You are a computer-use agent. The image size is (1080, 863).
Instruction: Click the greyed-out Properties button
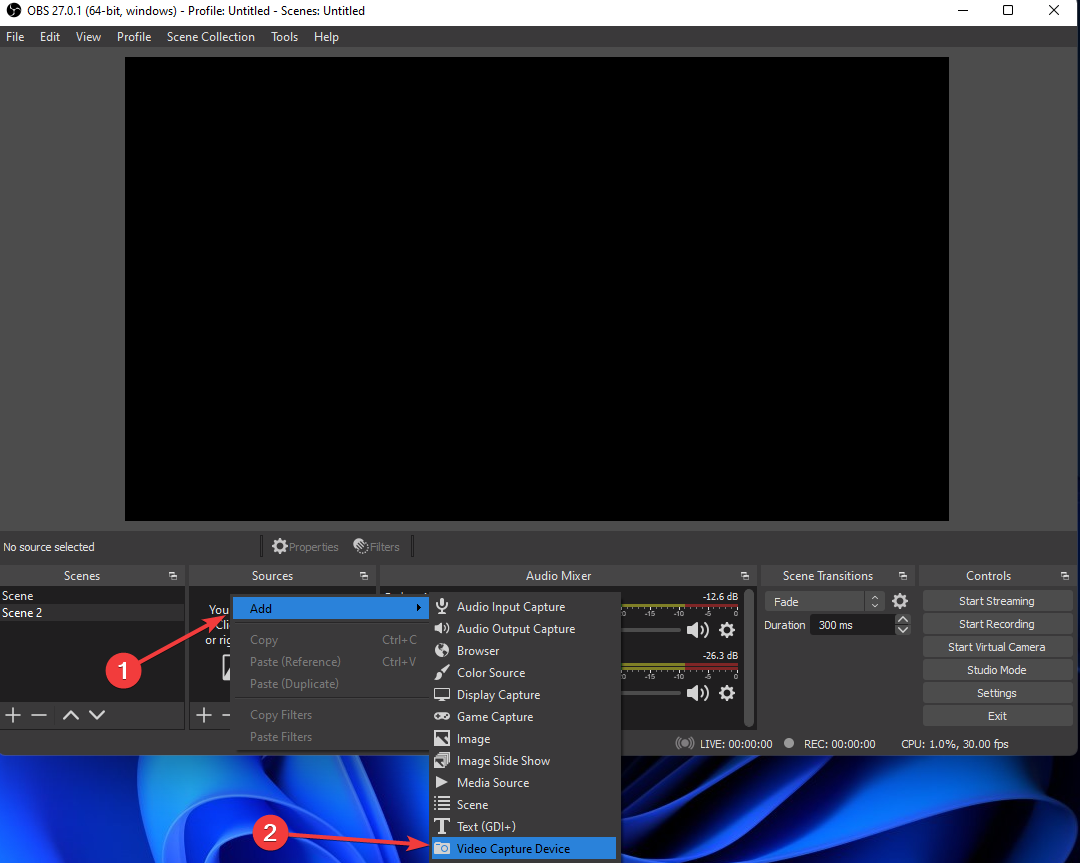pos(305,547)
